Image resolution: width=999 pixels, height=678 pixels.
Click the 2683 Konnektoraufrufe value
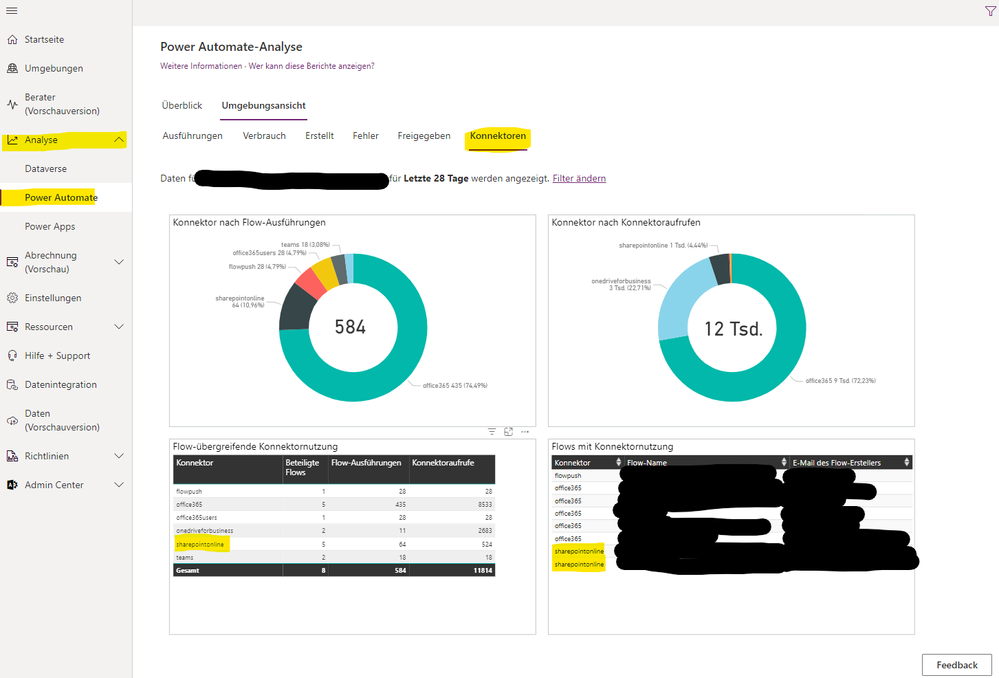[x=485, y=530]
